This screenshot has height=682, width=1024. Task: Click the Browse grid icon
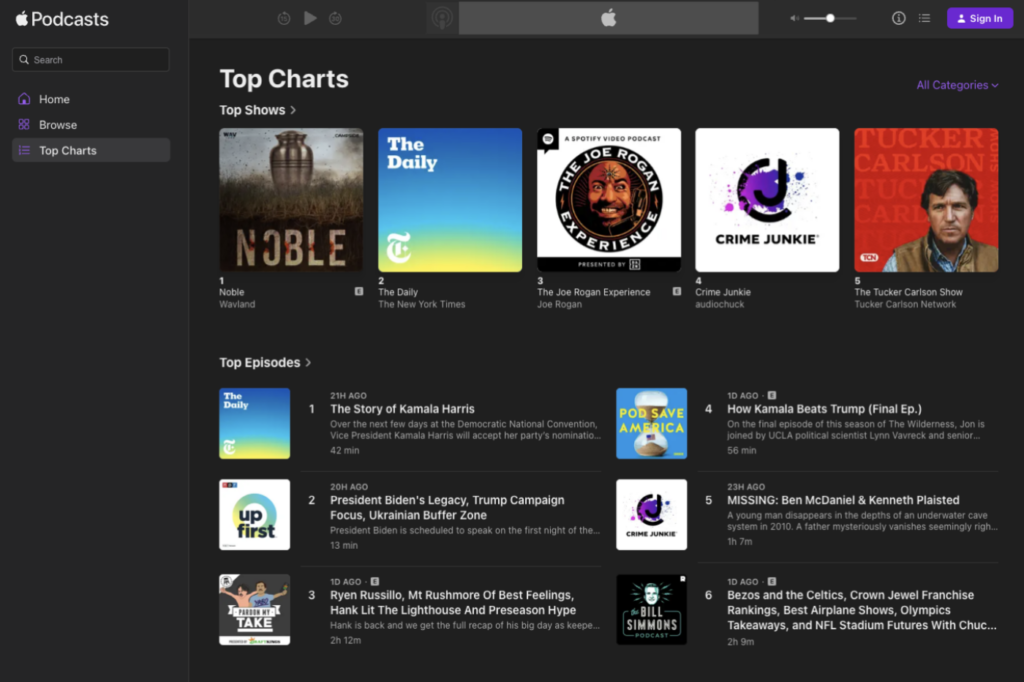pos(24,124)
